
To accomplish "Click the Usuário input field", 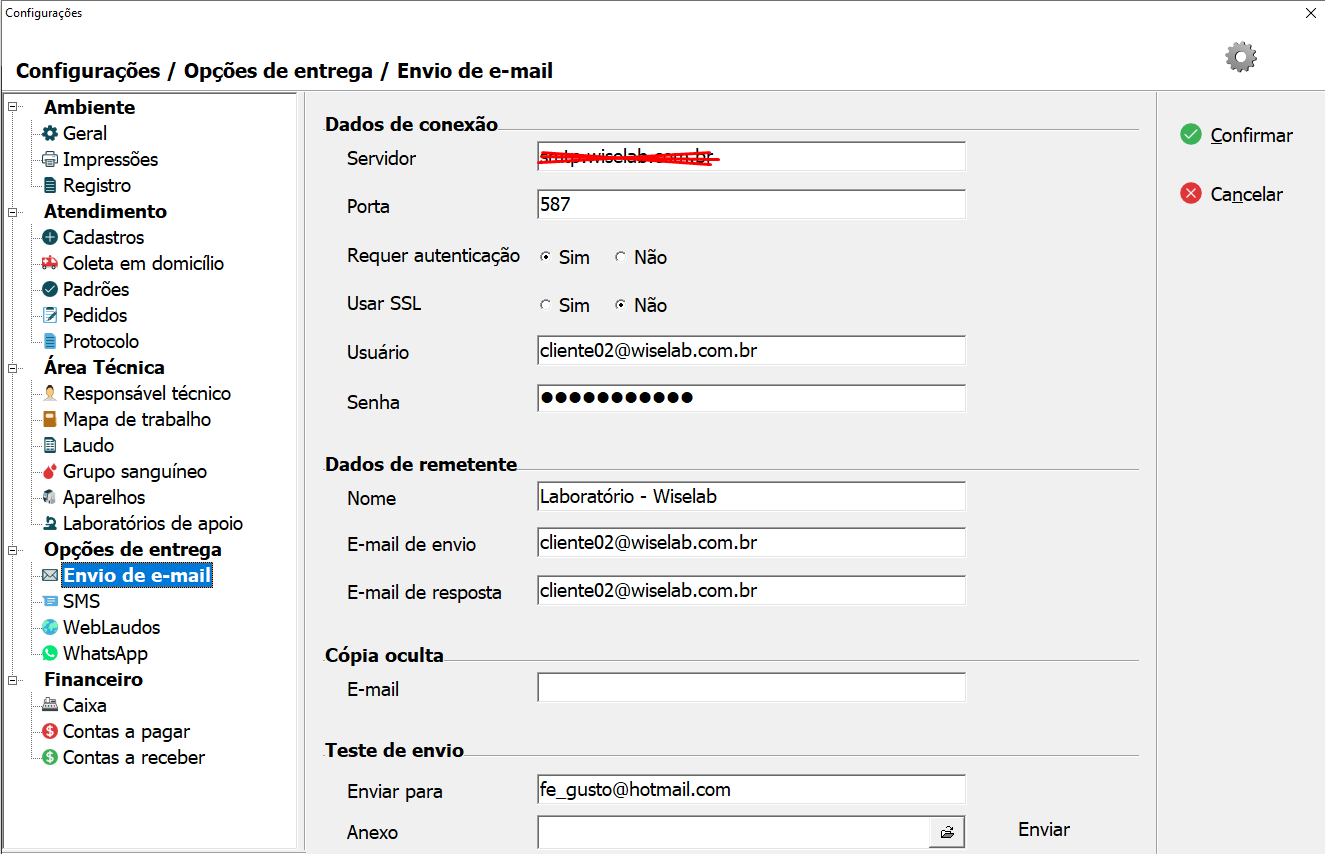I will point(752,350).
